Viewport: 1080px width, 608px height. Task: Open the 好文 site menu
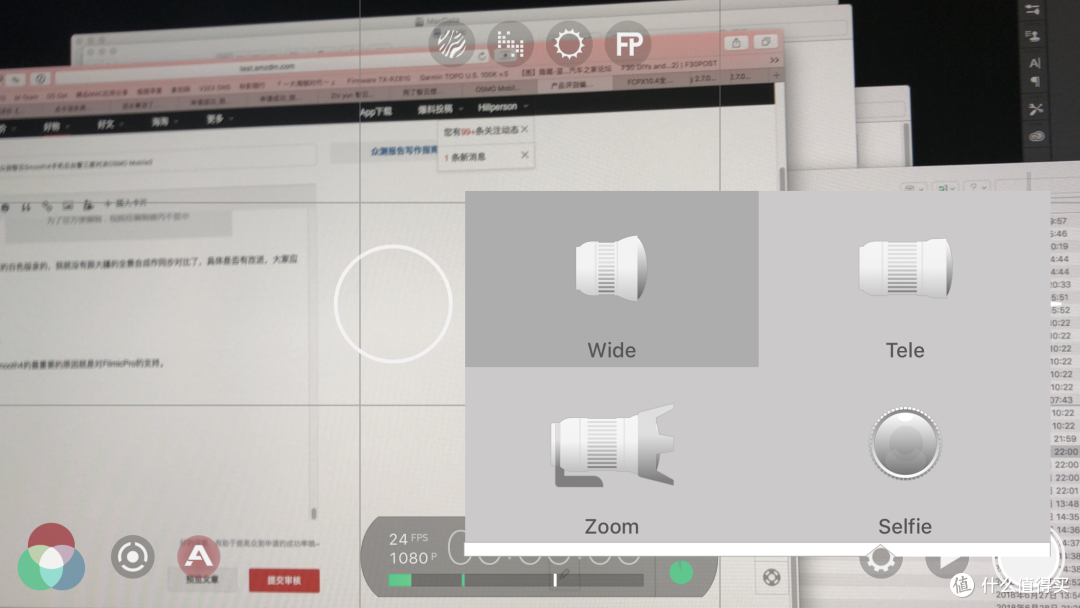point(110,124)
